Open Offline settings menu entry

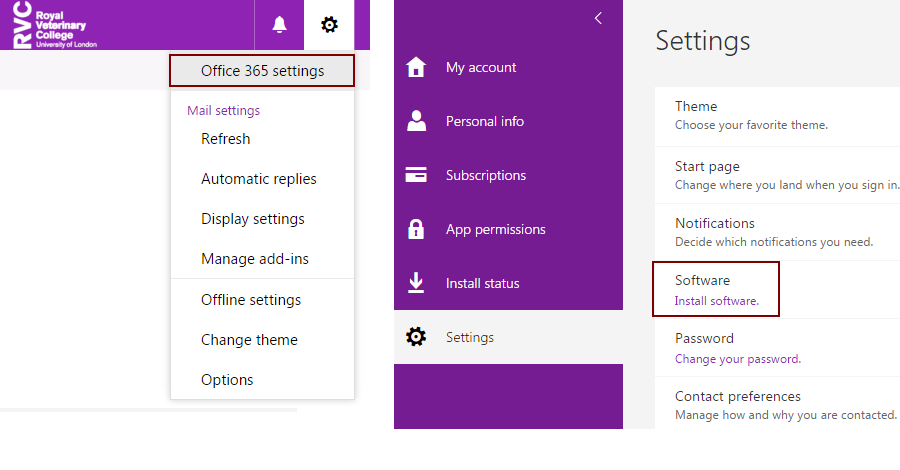[x=251, y=300]
